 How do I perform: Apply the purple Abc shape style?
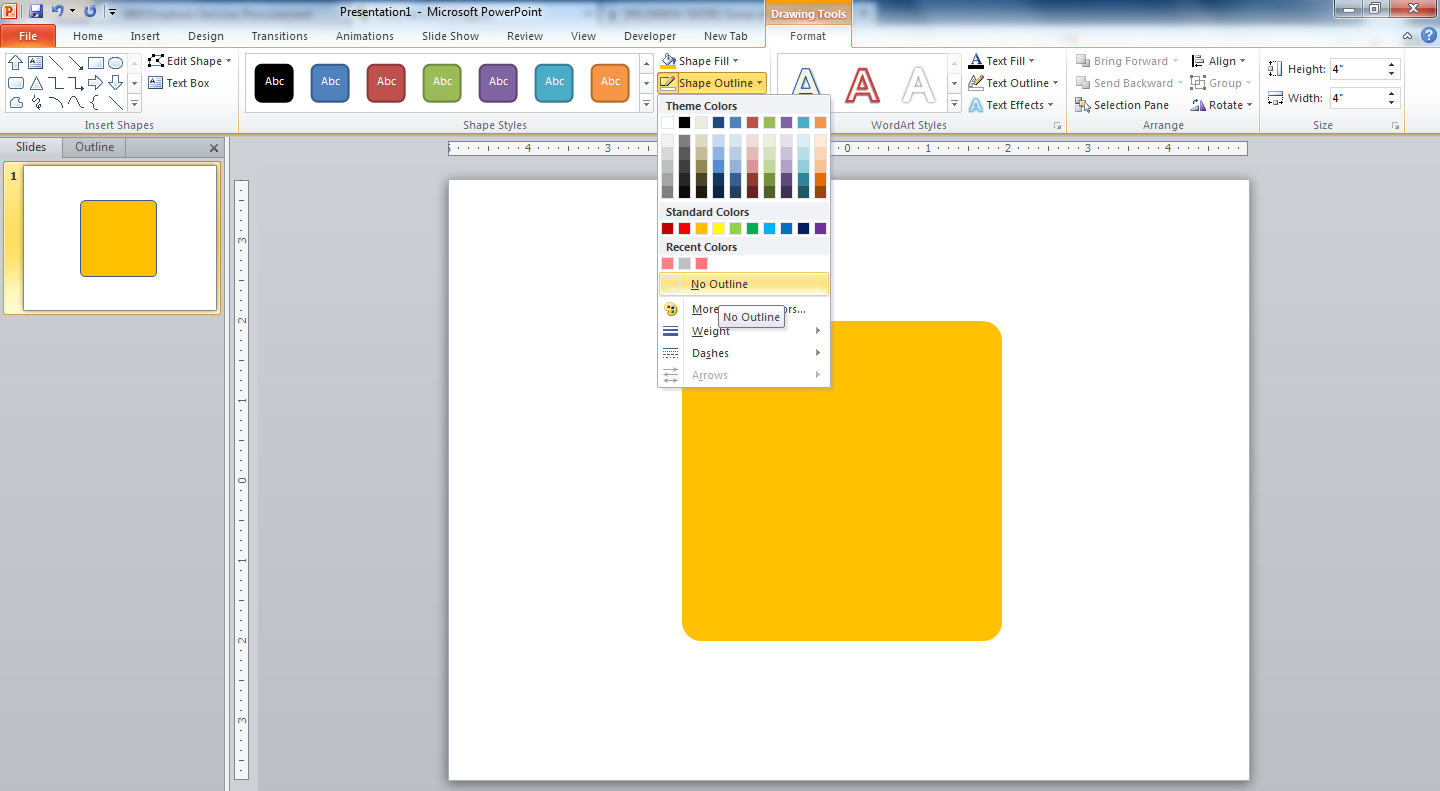[498, 82]
